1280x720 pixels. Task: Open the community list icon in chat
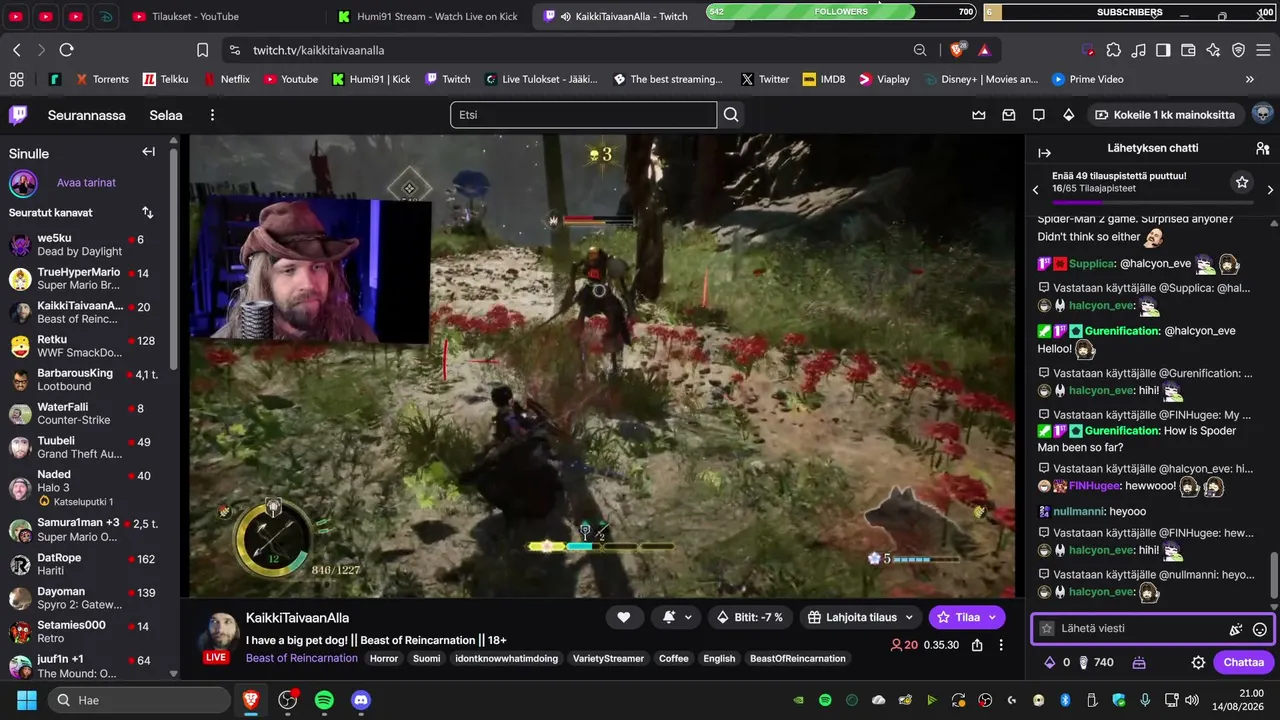1263,148
